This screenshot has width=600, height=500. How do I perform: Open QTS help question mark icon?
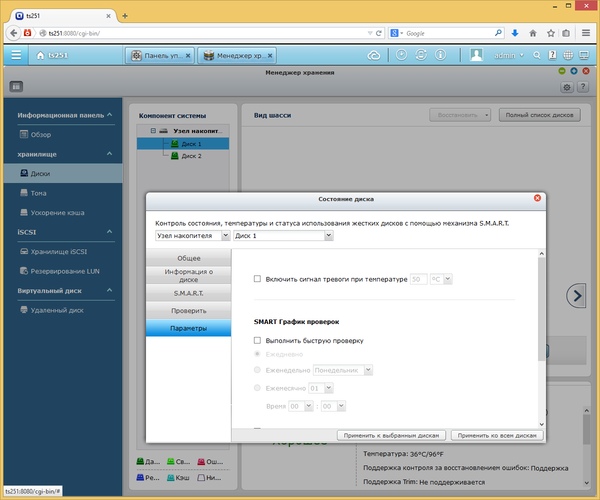[552, 55]
